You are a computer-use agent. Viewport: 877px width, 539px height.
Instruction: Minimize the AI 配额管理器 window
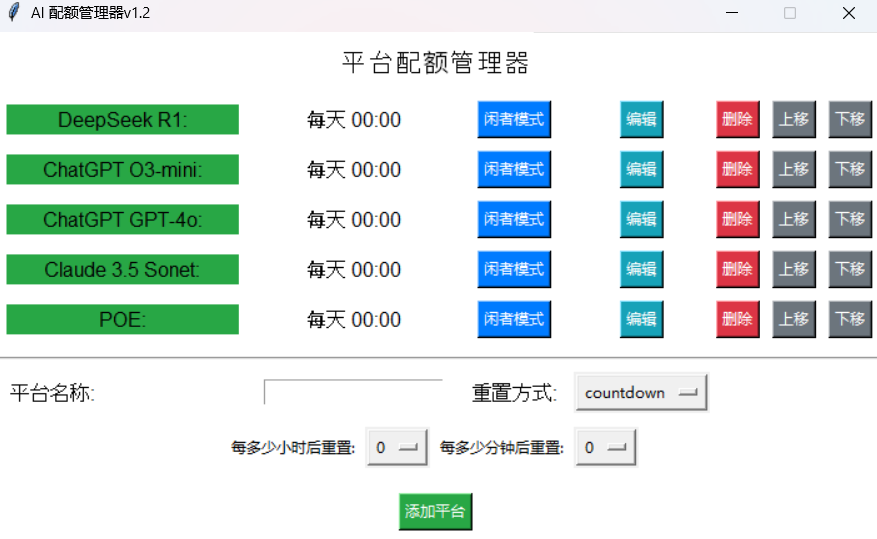point(732,12)
